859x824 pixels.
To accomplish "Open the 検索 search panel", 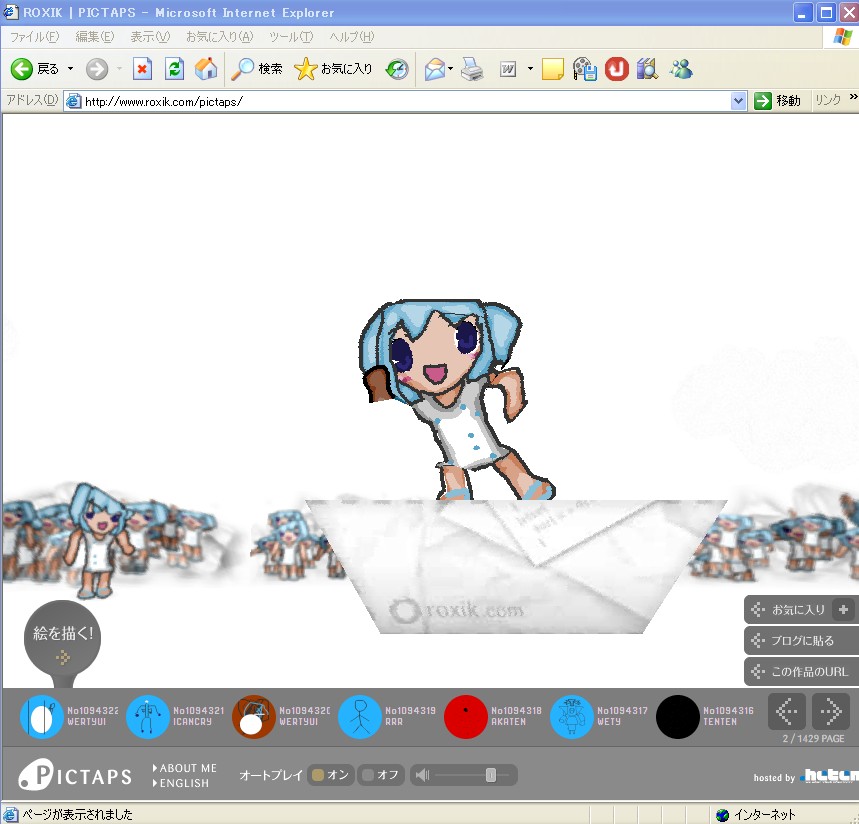I will tap(256, 69).
